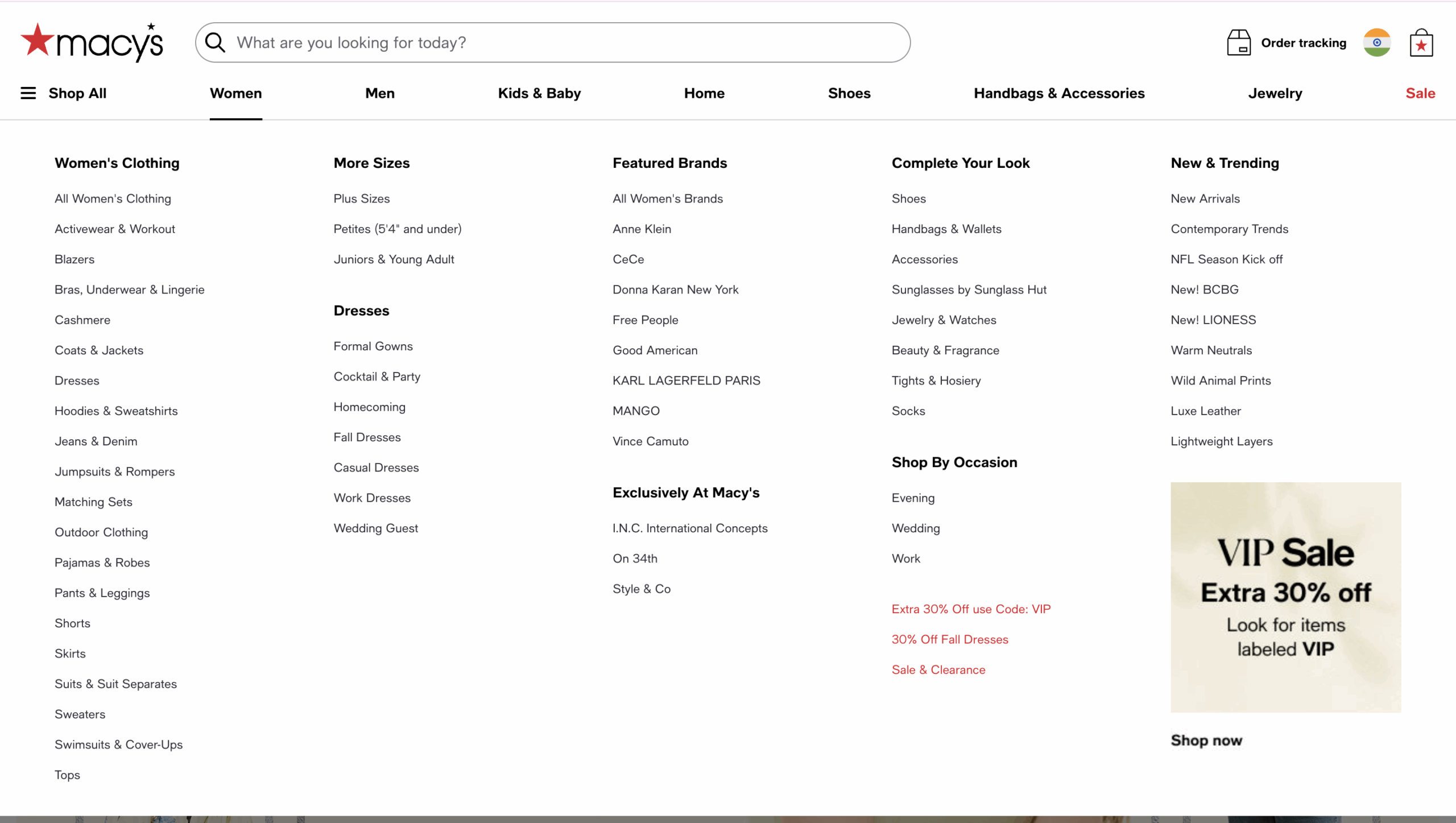Screen dimensions: 1456x823
Task: Open the Women tab
Action: (x=236, y=93)
